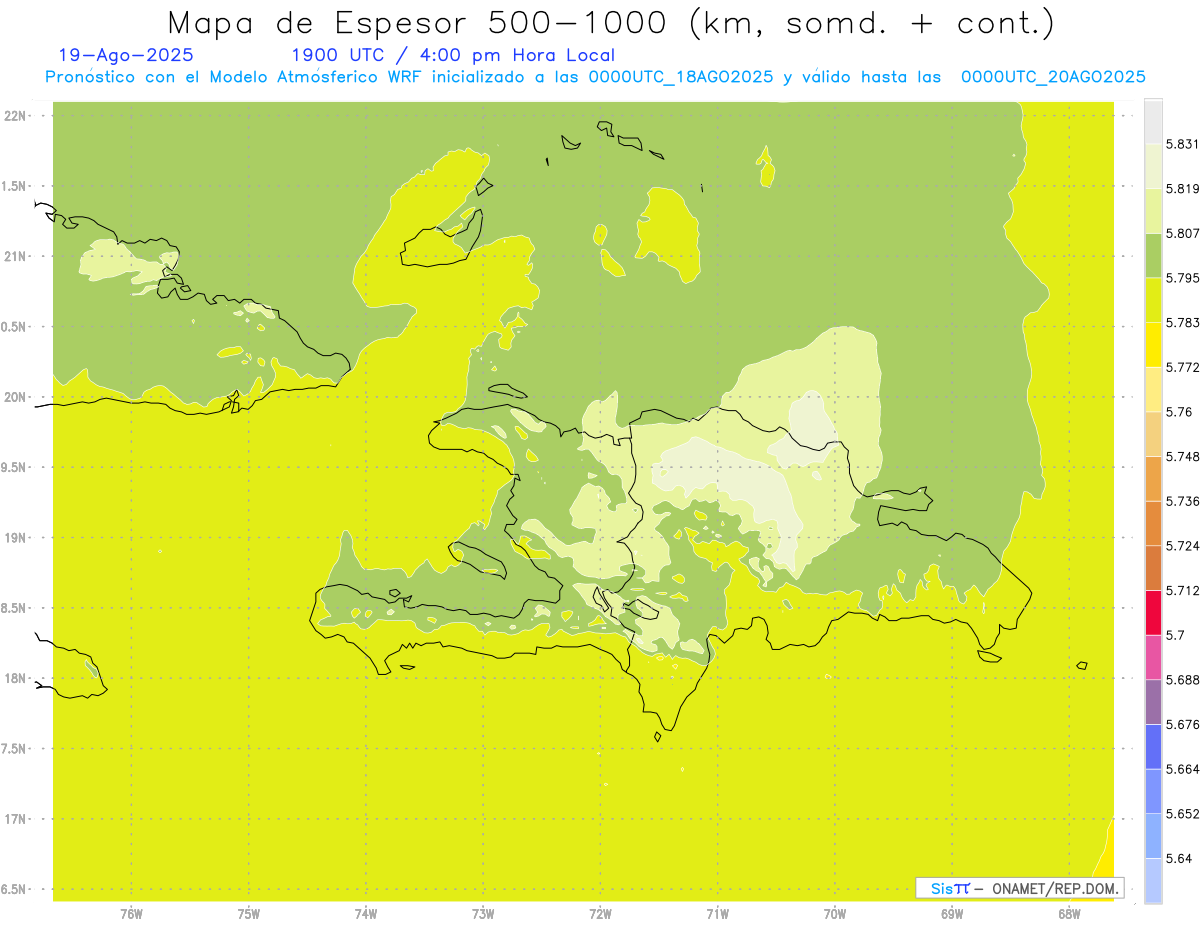
Task: Click the latitude axis label '21N'
Action: point(15,256)
